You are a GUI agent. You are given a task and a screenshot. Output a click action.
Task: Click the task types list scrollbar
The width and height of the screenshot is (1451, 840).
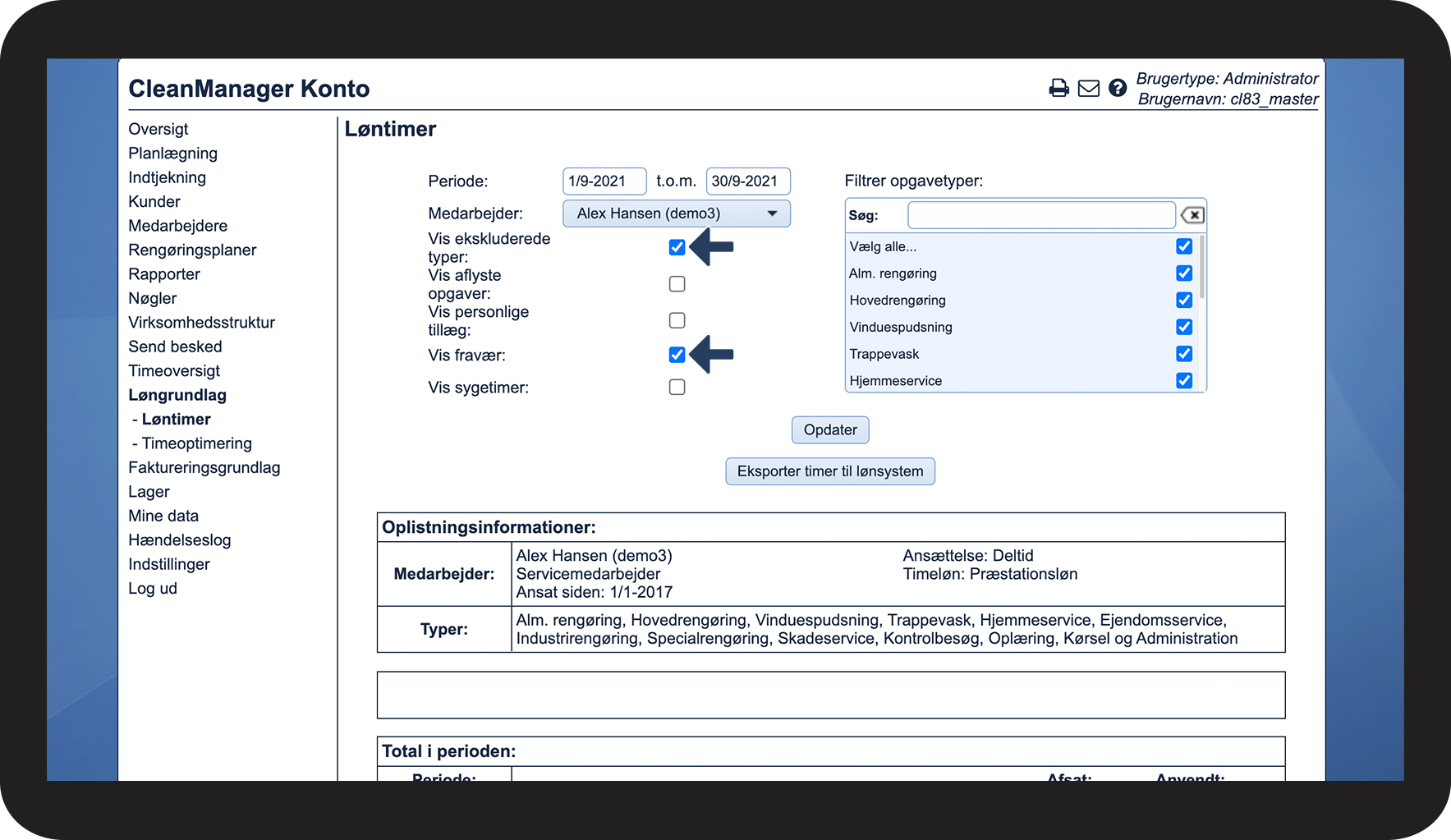[1202, 267]
